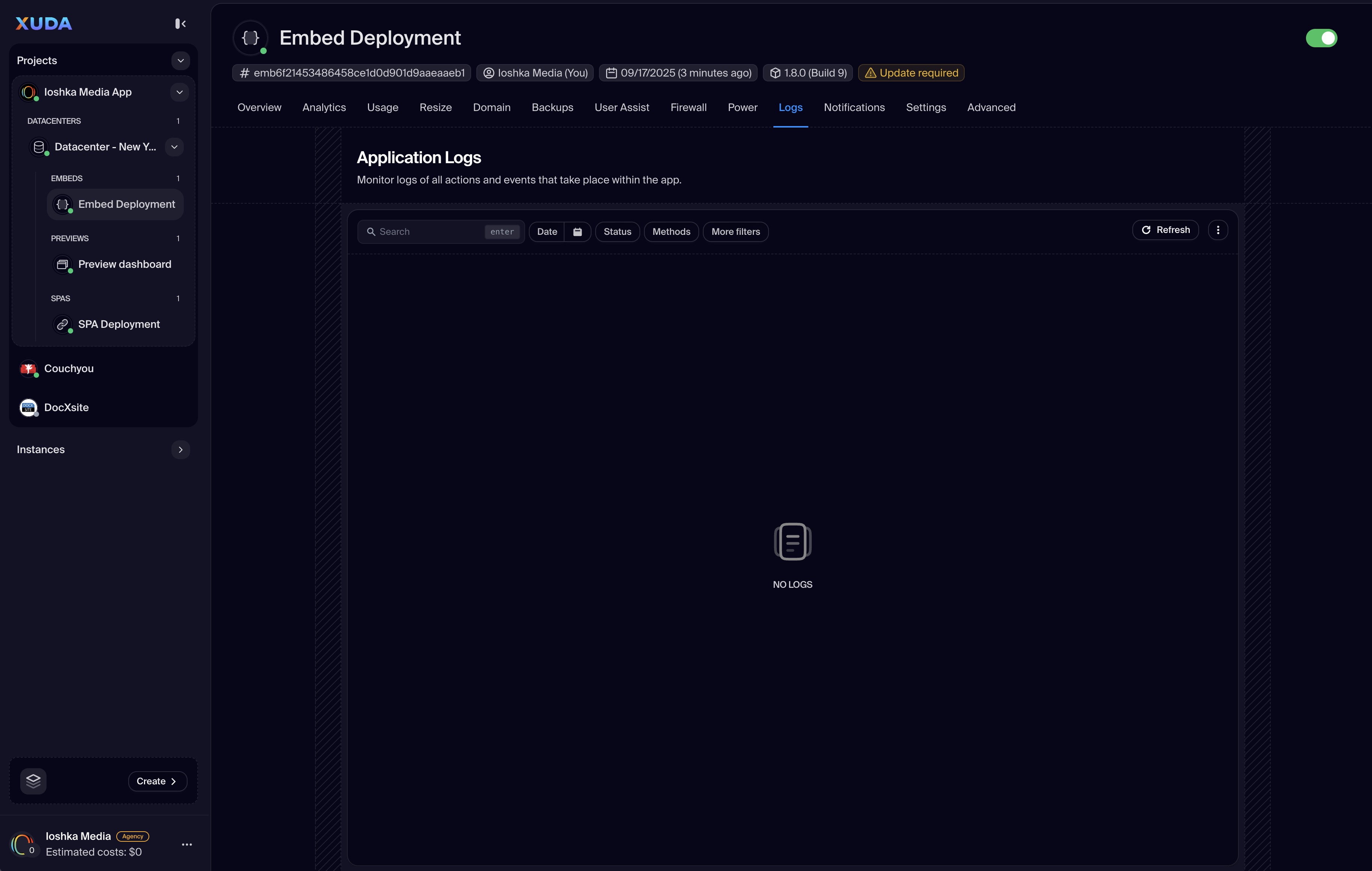Switch to the Firewall tab
Screen dimensions: 1372x871
[x=688, y=108]
